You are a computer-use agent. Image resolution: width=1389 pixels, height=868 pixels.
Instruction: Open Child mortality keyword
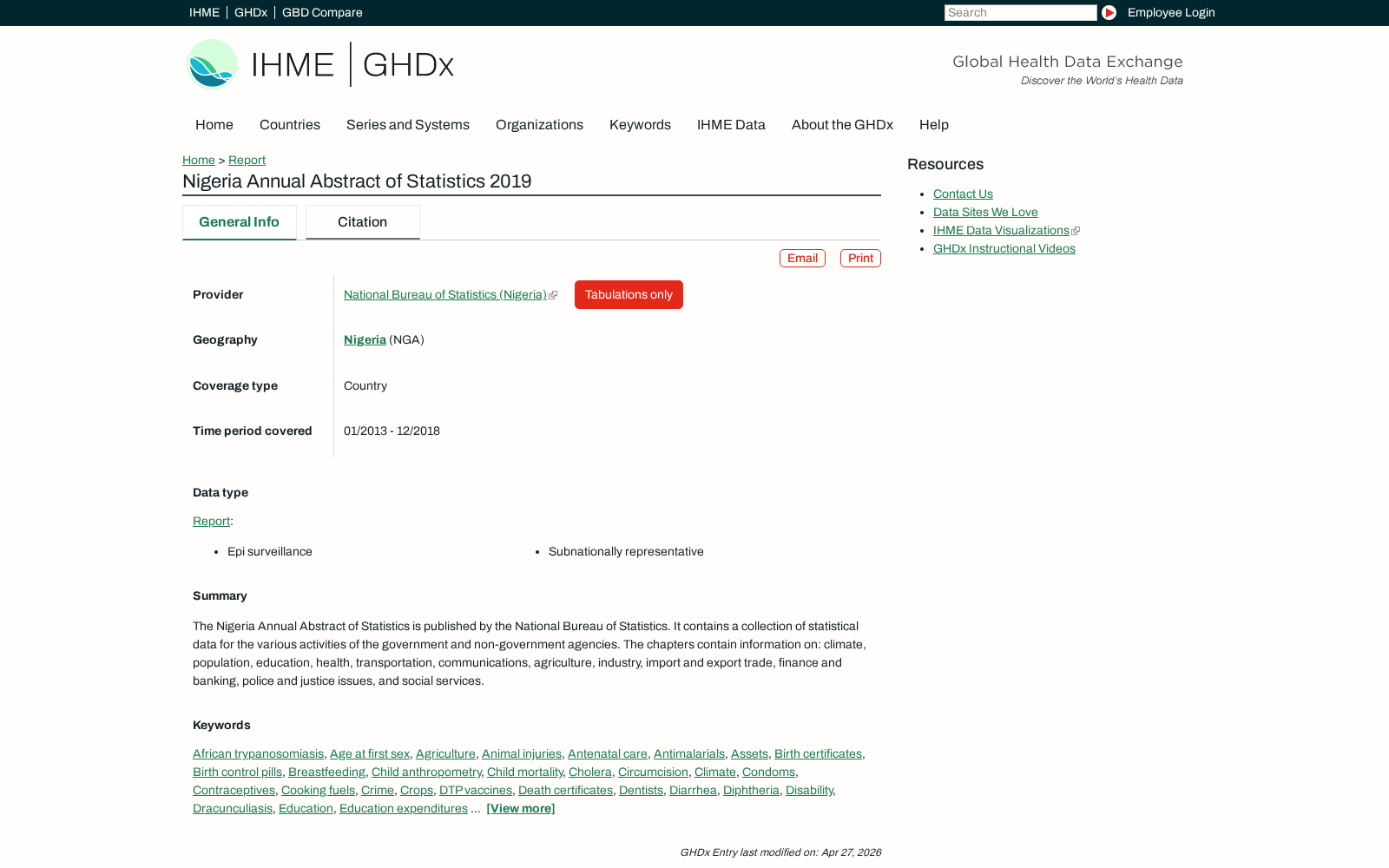[x=524, y=772]
